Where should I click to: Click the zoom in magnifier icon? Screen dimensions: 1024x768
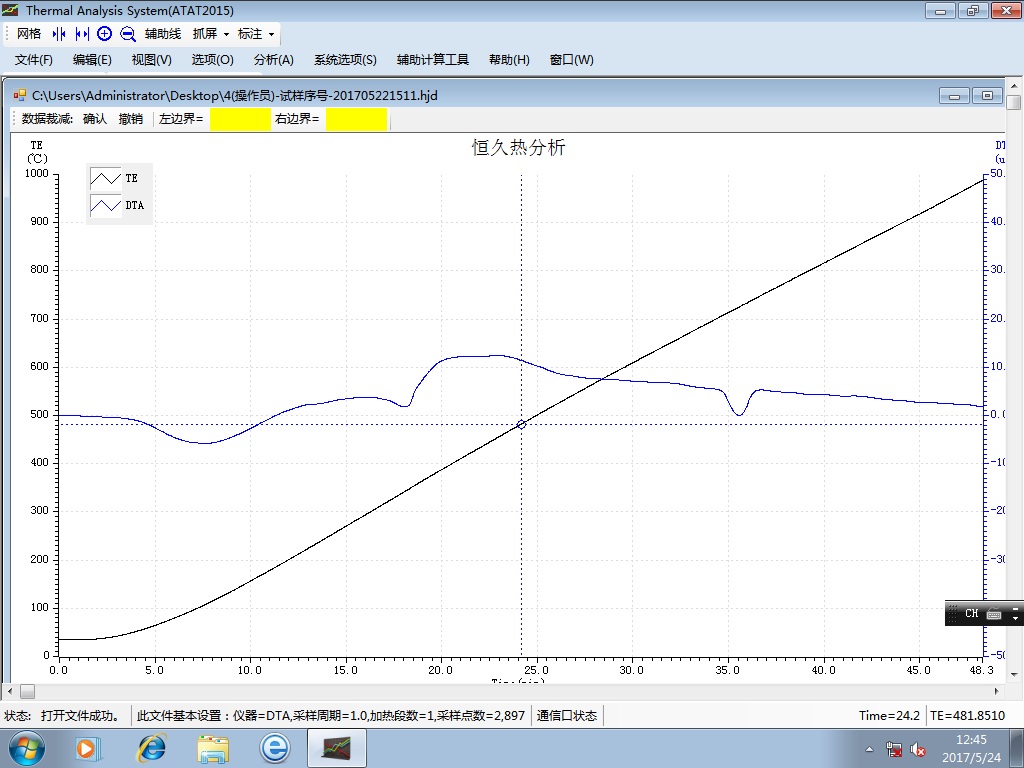(x=105, y=34)
